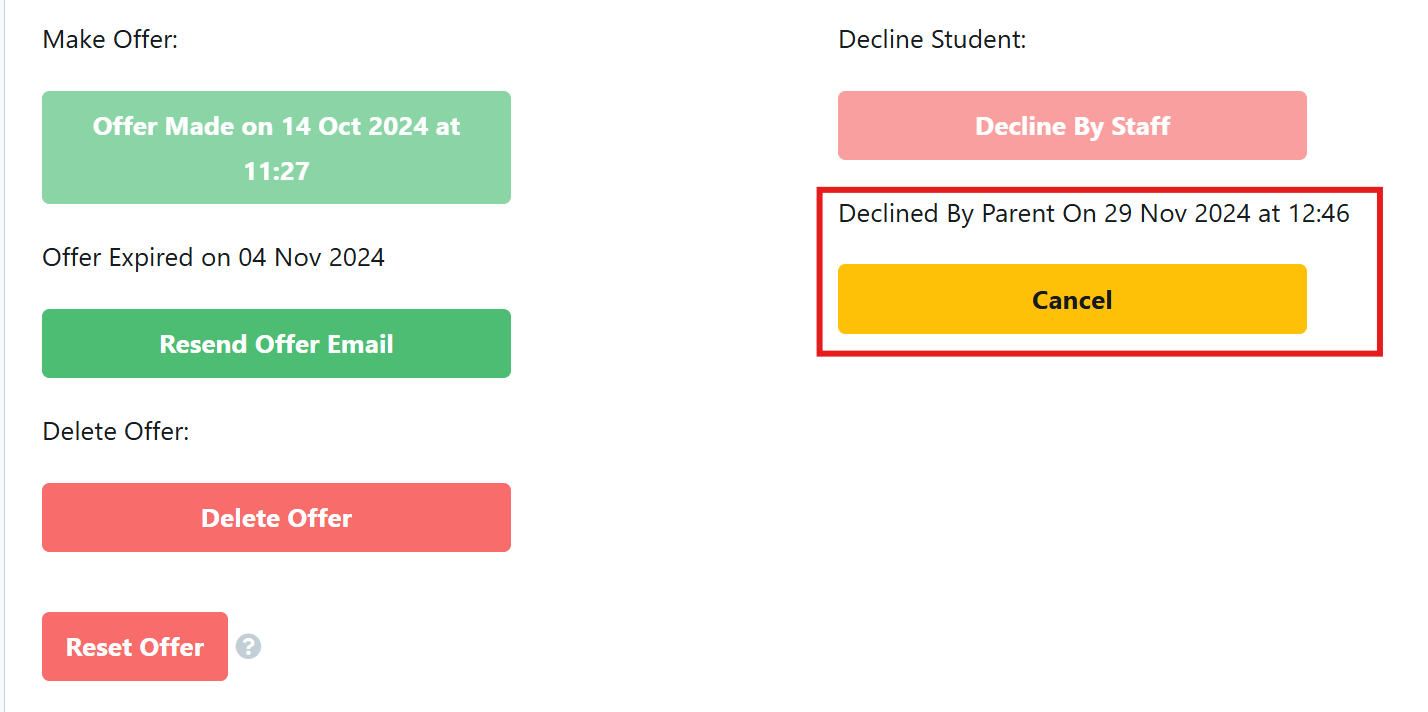1428x712 pixels.
Task: Click Declined By Parent status text
Action: [1093, 213]
